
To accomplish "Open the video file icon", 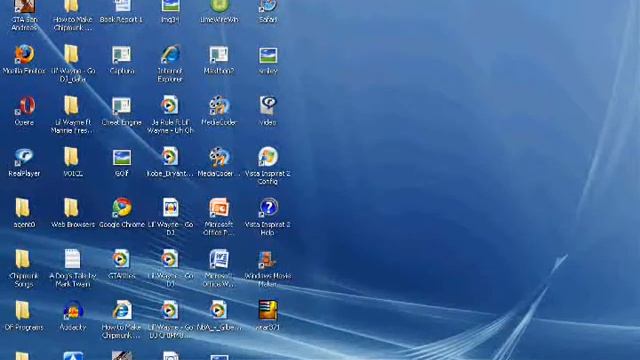I will (268, 106).
